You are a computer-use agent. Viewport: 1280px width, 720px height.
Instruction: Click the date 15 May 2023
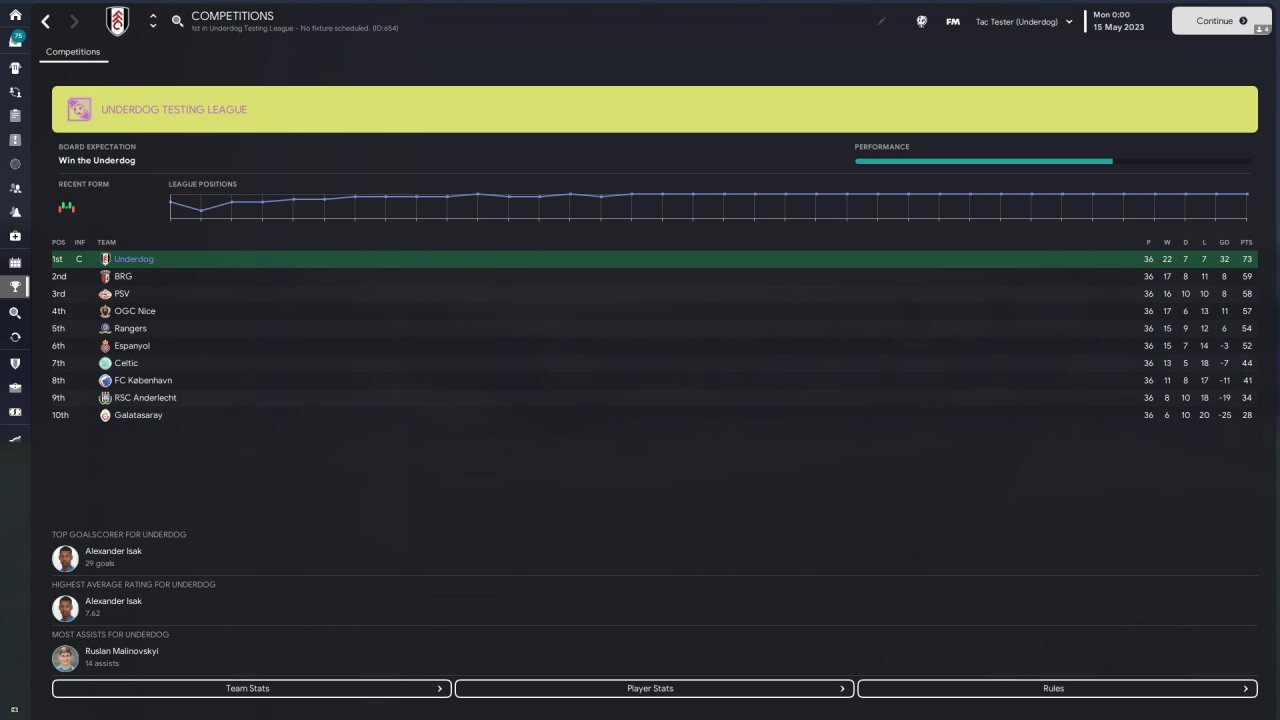click(1118, 27)
